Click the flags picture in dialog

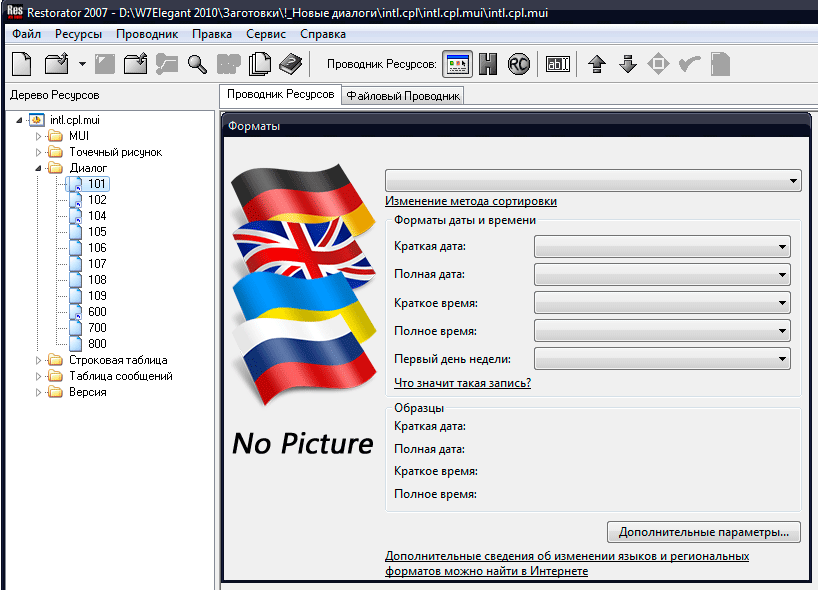pos(304,284)
